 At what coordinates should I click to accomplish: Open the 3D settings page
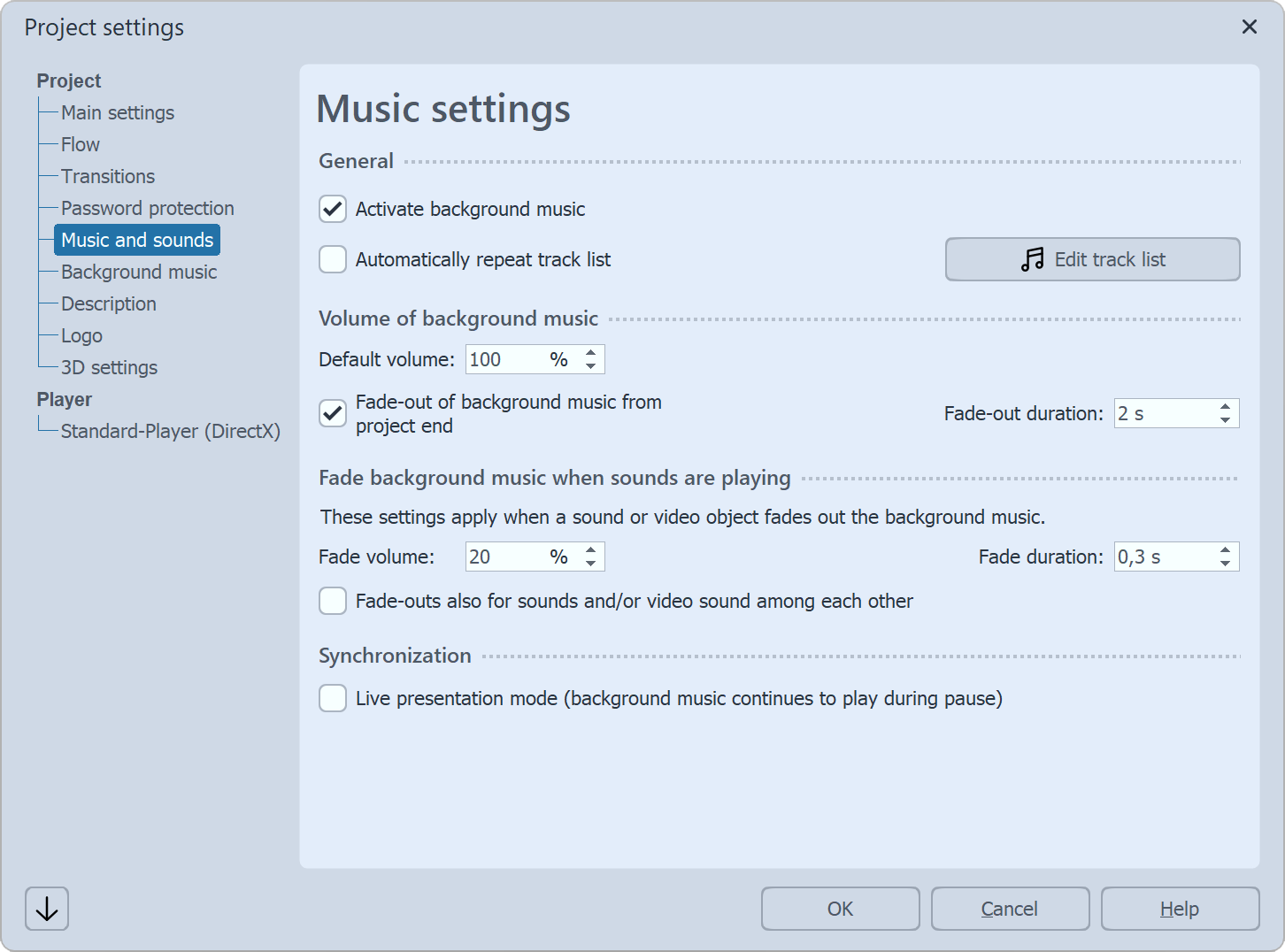point(109,367)
